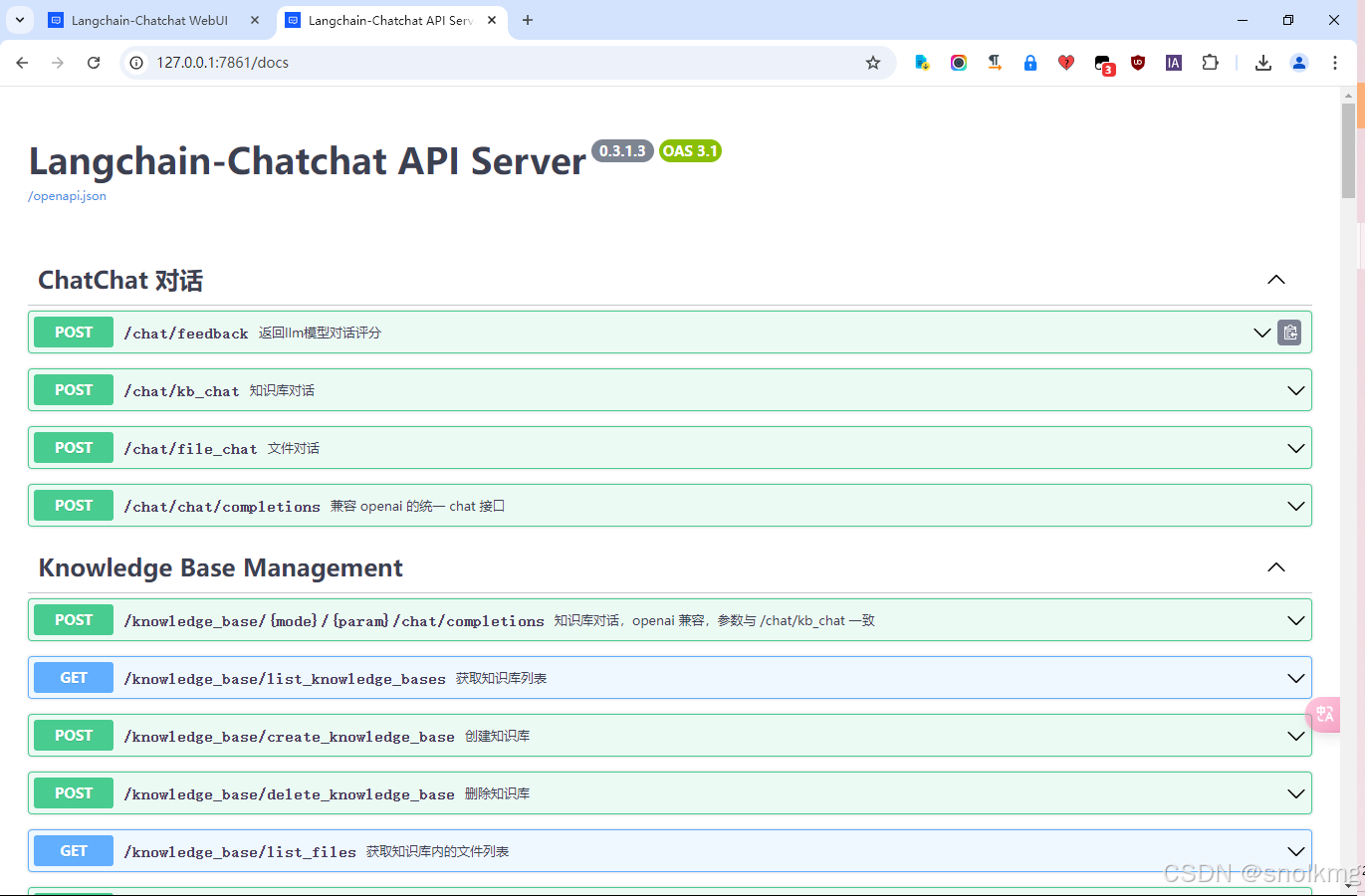Screen dimensions: 1365x896
Task: Click the Chrome profile avatar icon
Action: [1298, 62]
